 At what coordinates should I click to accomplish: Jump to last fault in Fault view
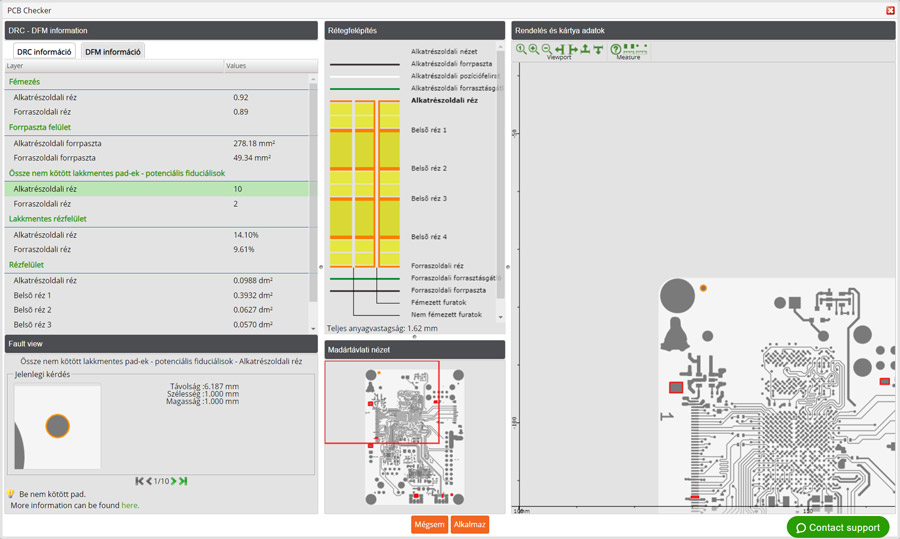click(x=184, y=481)
